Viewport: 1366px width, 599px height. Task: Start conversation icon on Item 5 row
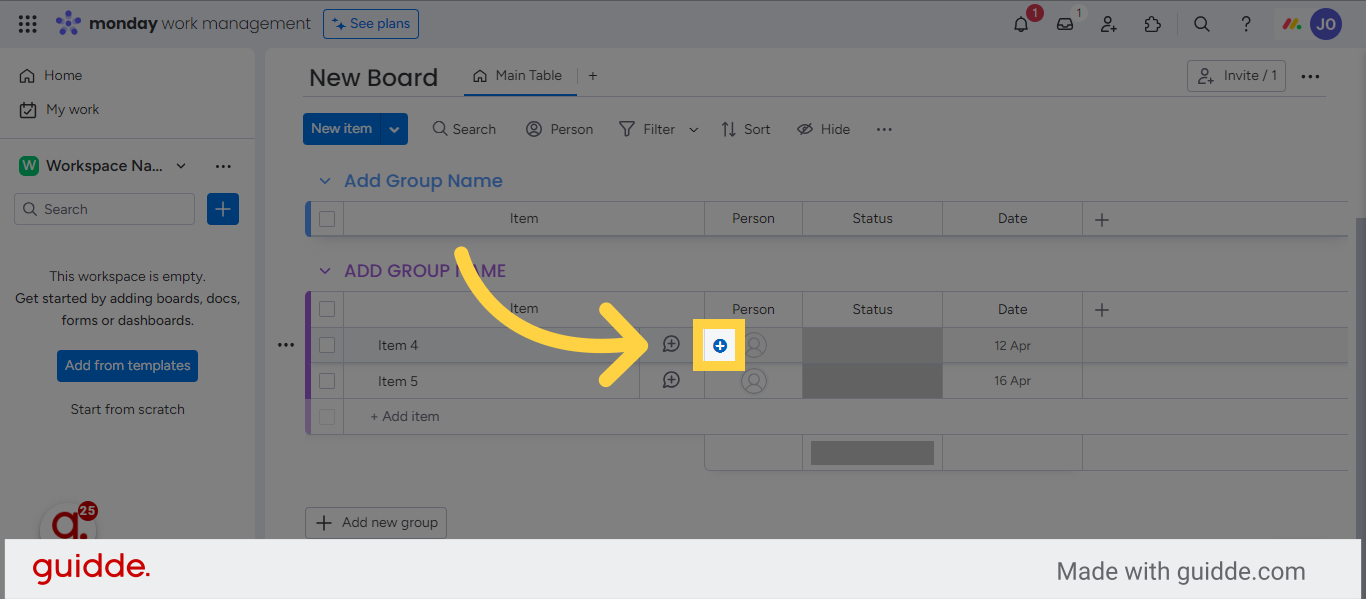(x=671, y=381)
